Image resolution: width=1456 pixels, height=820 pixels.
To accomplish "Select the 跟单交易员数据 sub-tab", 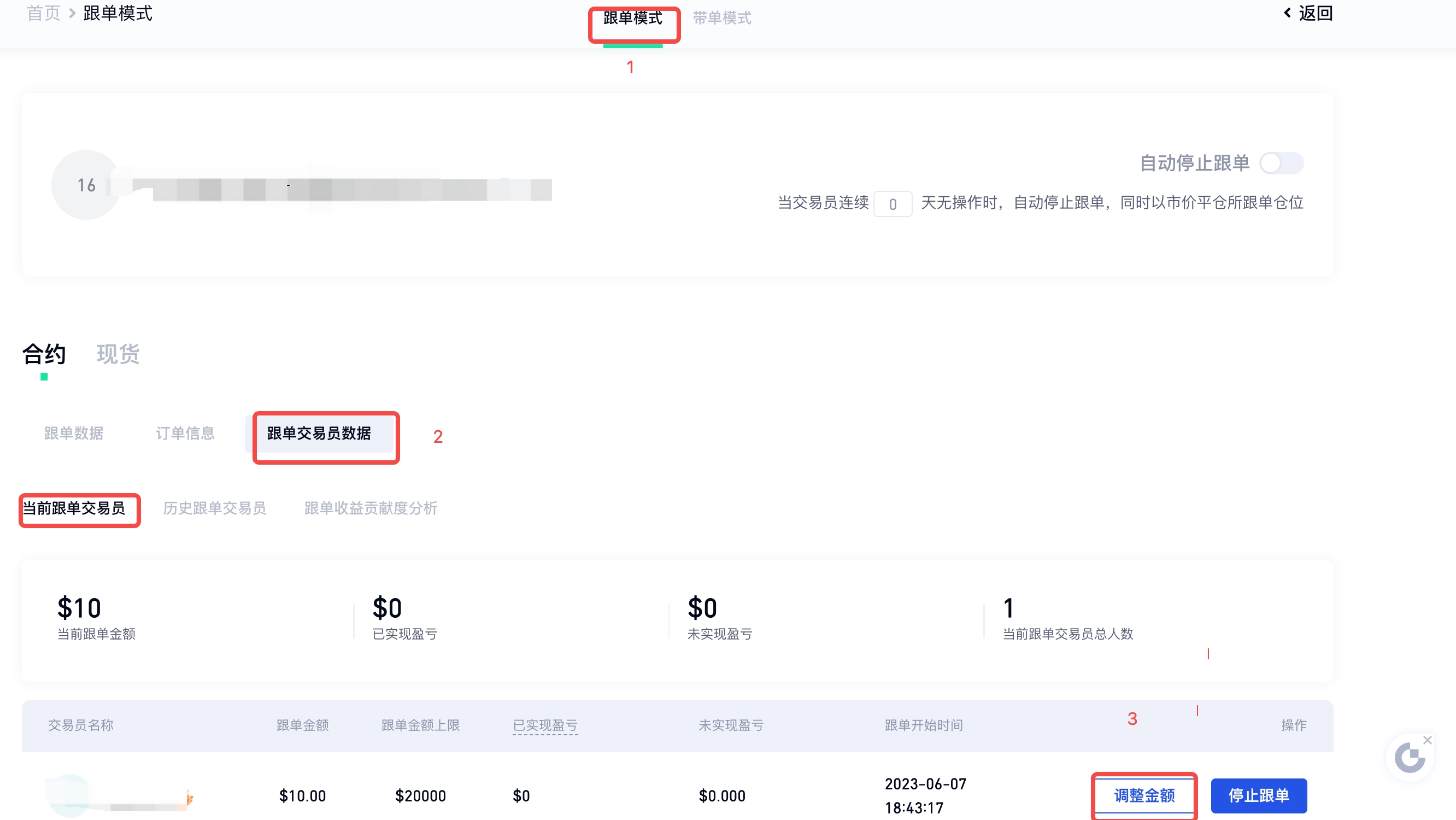I will point(319,433).
